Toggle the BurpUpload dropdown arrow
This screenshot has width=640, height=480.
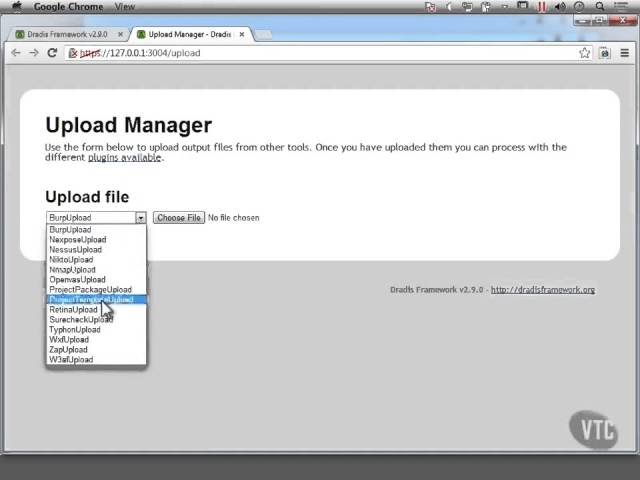(x=140, y=218)
